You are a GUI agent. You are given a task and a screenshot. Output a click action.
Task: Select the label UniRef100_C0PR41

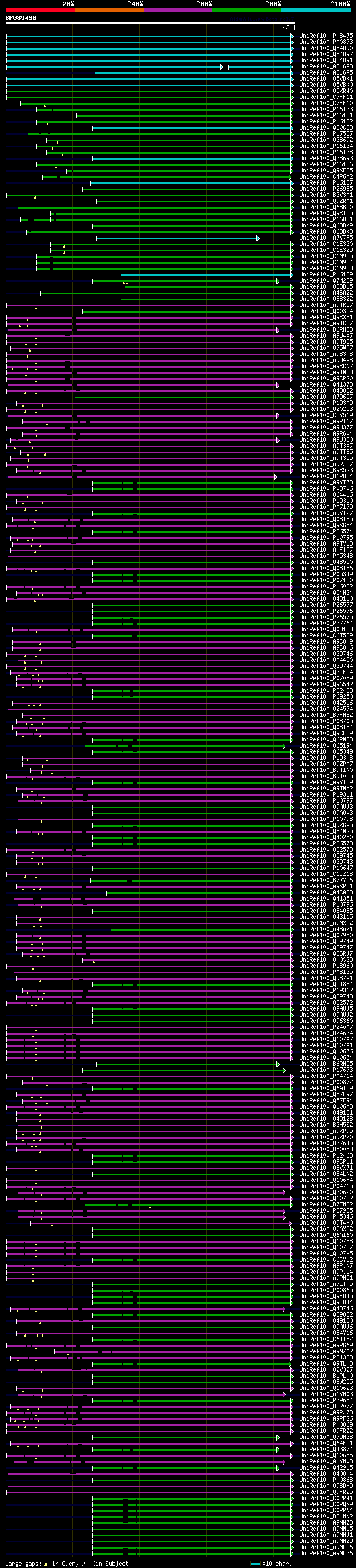[x=326, y=1498]
